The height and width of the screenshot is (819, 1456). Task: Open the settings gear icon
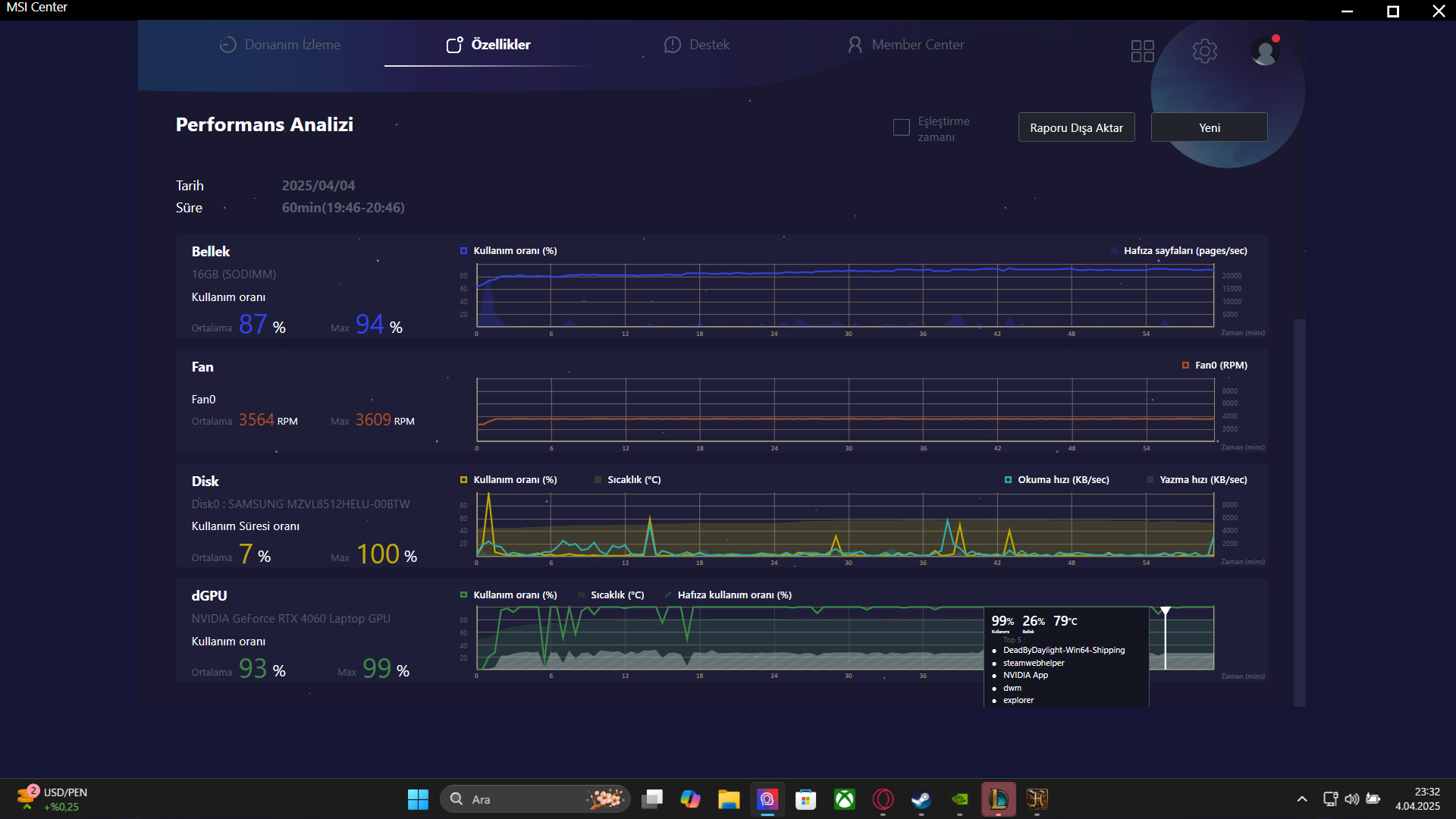click(1204, 51)
